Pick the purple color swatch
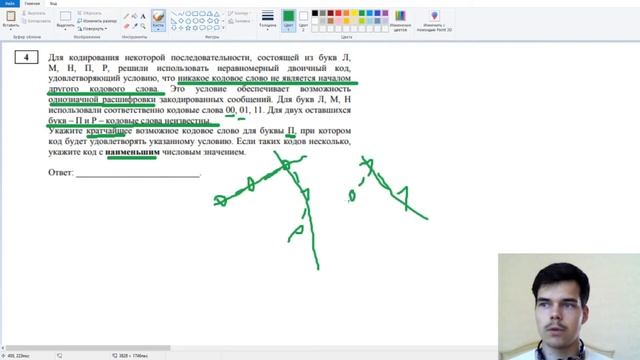This screenshot has width=640, height=360. 385,13
